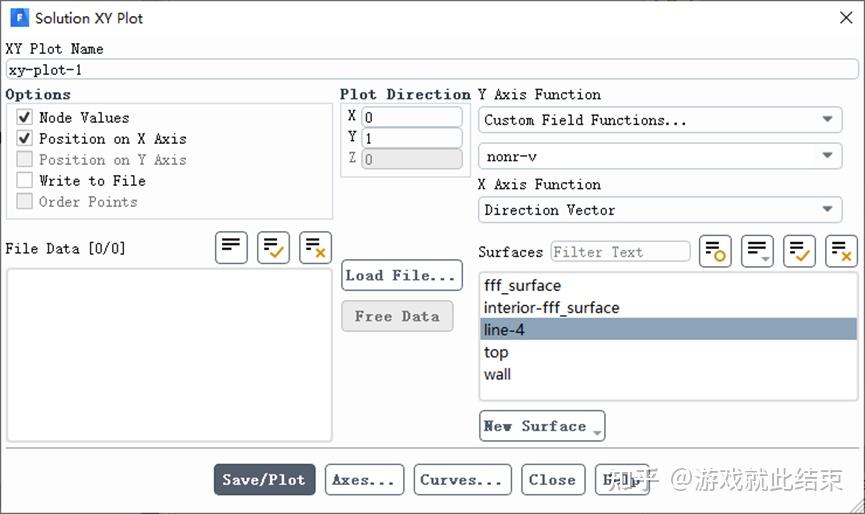This screenshot has width=865, height=514.
Task: Deselect all File Data entries icon
Action: [315, 247]
